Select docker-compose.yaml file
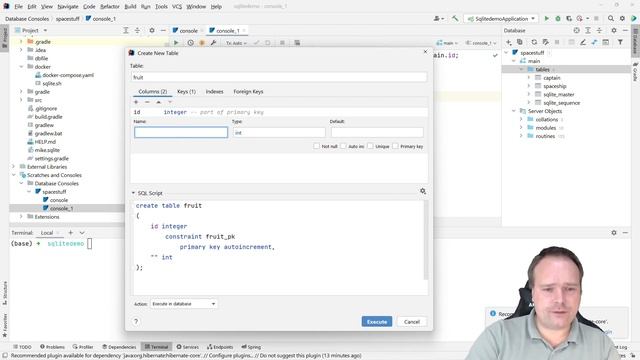Screen dimensions: 640x360 tap(68, 75)
